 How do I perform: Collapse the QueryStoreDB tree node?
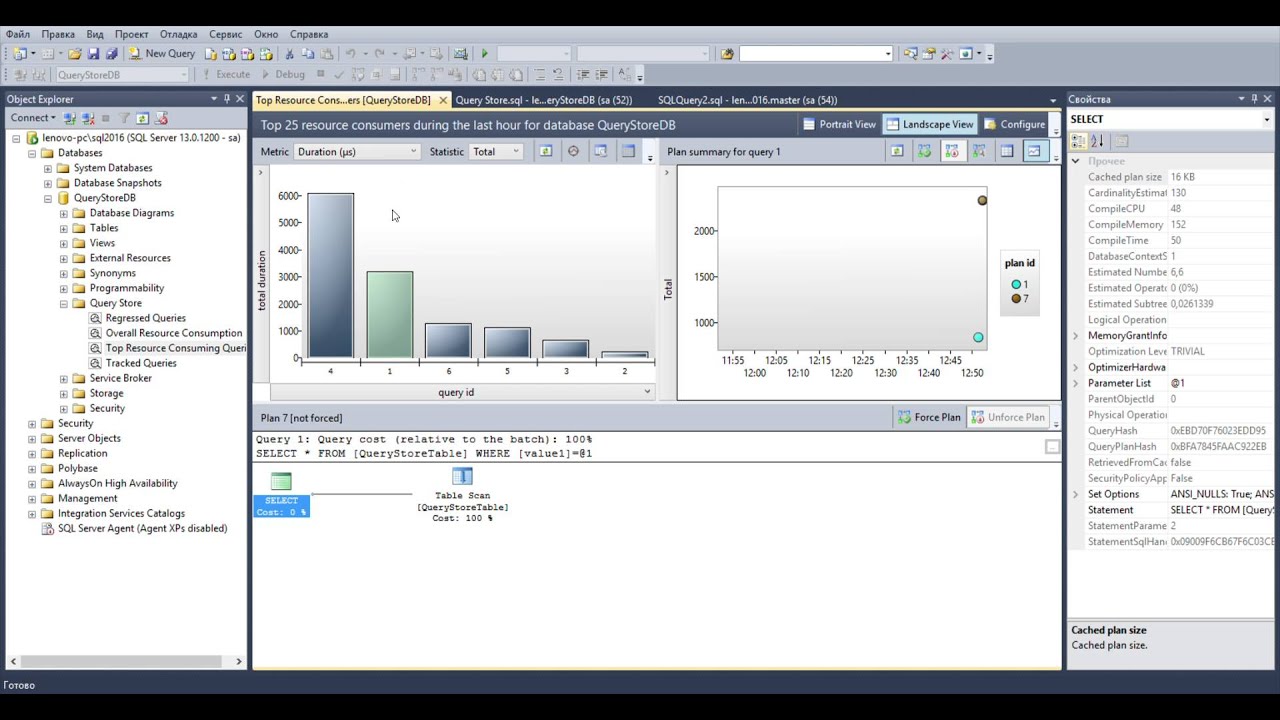tap(48, 198)
